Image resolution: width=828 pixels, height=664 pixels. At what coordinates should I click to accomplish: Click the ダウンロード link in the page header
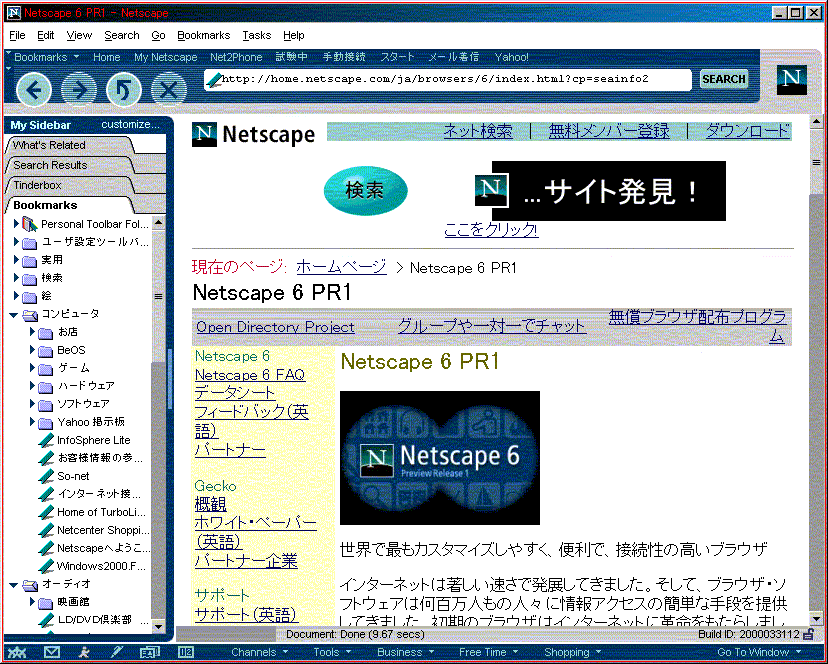[x=748, y=130]
